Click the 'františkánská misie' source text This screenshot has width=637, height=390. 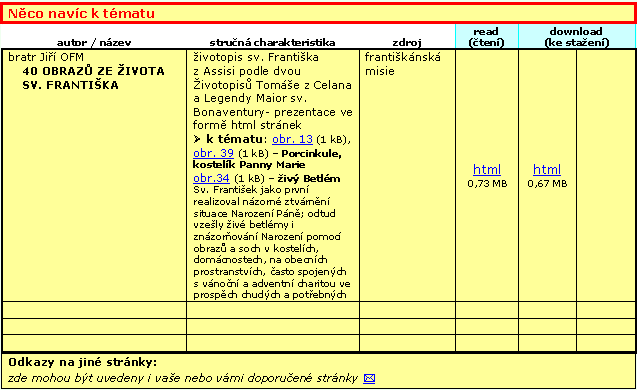(403, 64)
